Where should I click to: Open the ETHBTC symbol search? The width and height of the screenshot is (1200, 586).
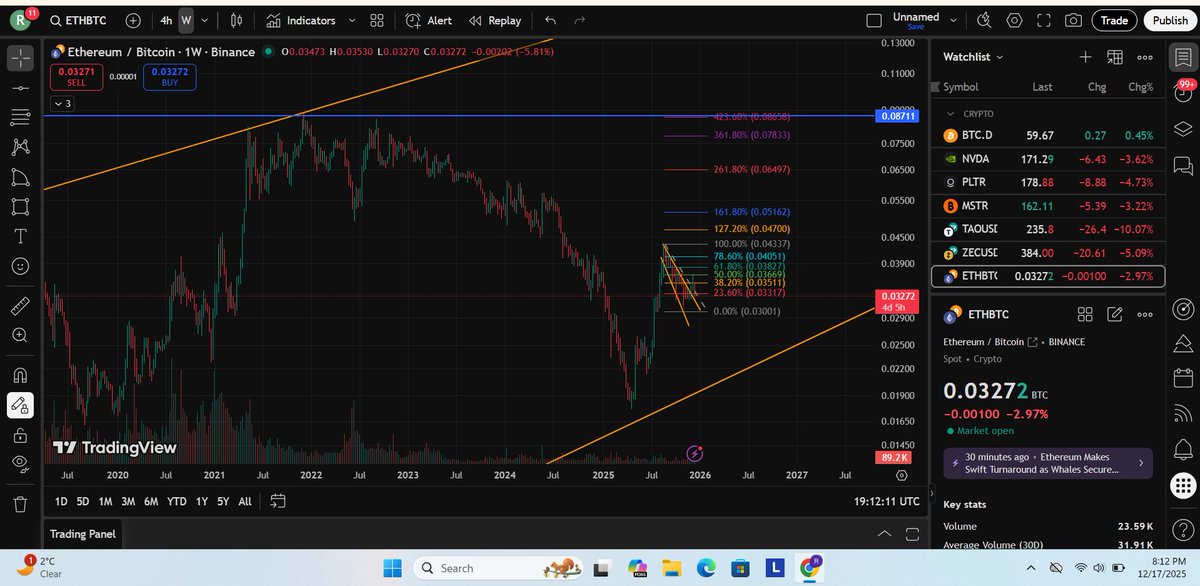pos(80,20)
